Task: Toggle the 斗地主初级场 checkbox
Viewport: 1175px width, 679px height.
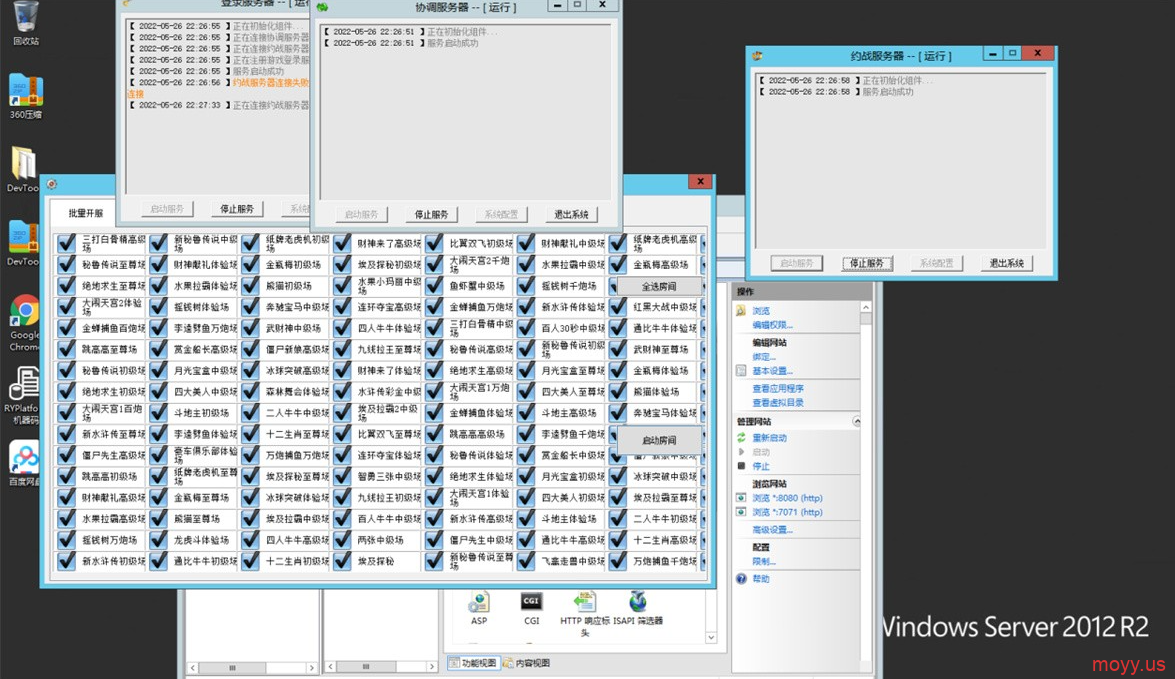Action: point(158,412)
